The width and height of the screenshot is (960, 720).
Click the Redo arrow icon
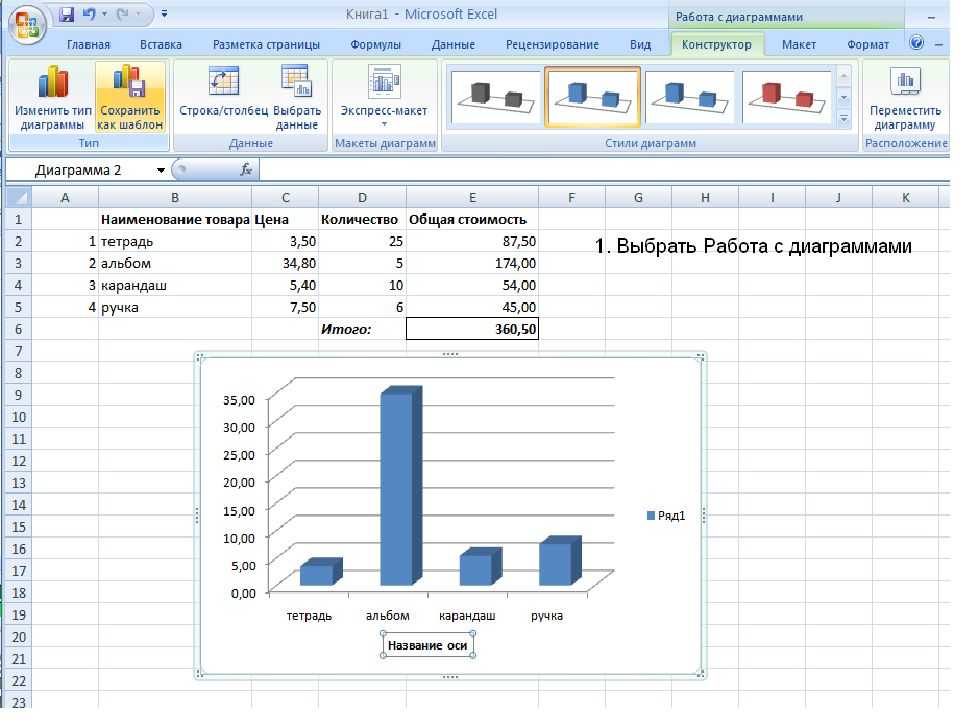[122, 13]
